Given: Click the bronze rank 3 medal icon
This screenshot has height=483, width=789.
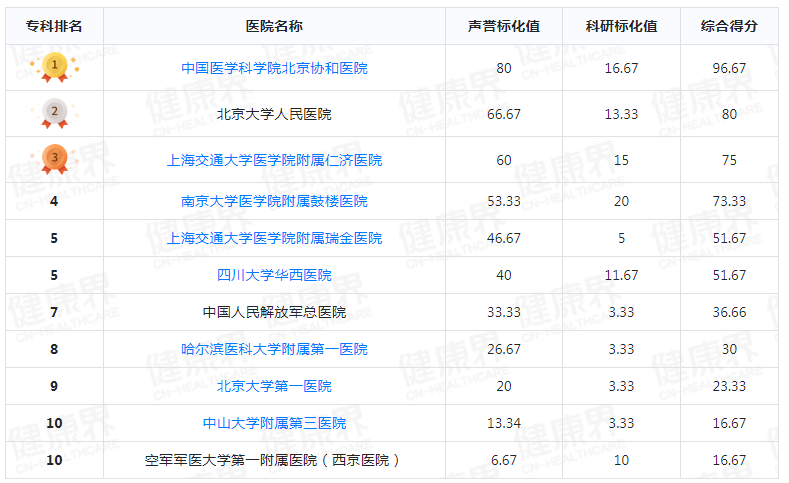Looking at the screenshot, I should pyautogui.click(x=54, y=159).
